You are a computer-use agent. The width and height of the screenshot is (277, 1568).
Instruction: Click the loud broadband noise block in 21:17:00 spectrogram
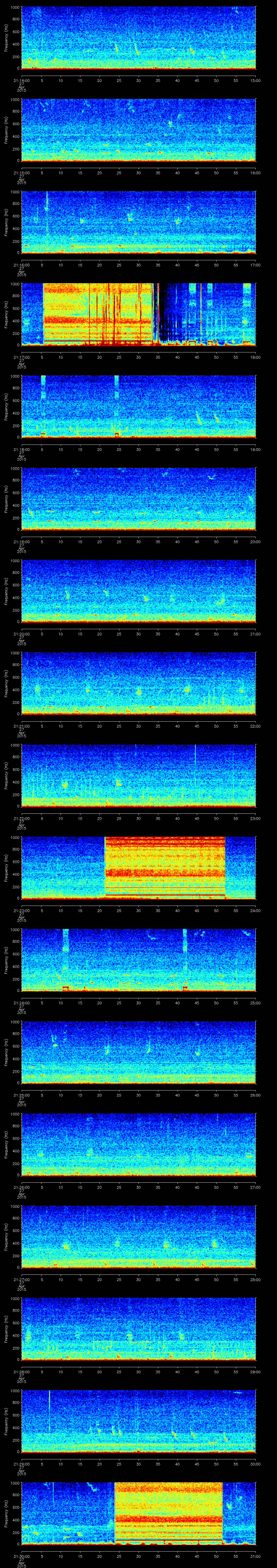(x=97, y=315)
